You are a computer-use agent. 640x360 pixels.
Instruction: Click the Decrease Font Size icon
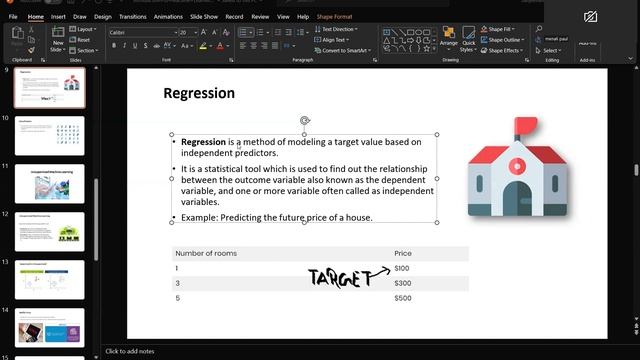click(214, 32)
